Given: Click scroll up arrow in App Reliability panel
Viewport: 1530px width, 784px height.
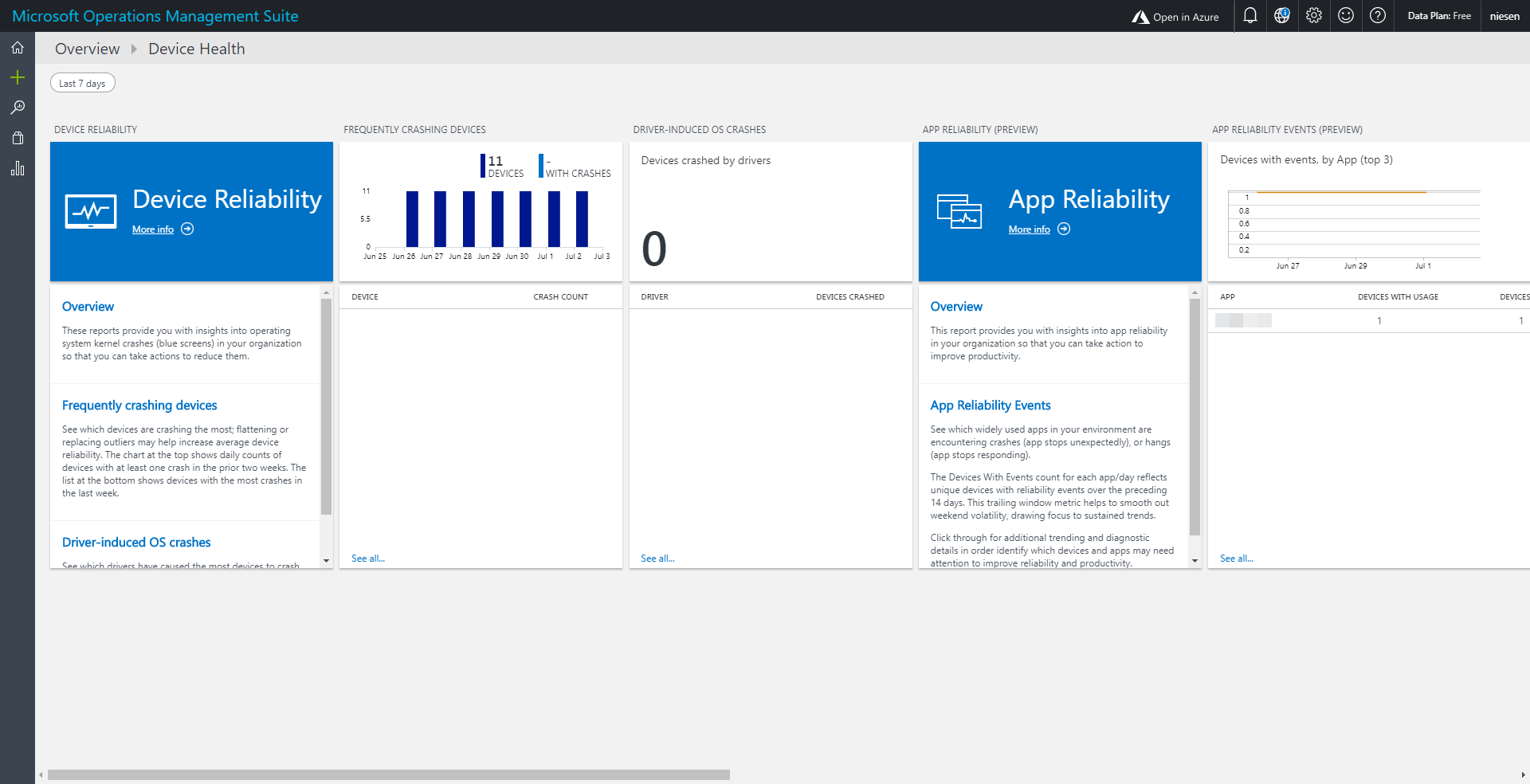Looking at the screenshot, I should click(x=1195, y=292).
